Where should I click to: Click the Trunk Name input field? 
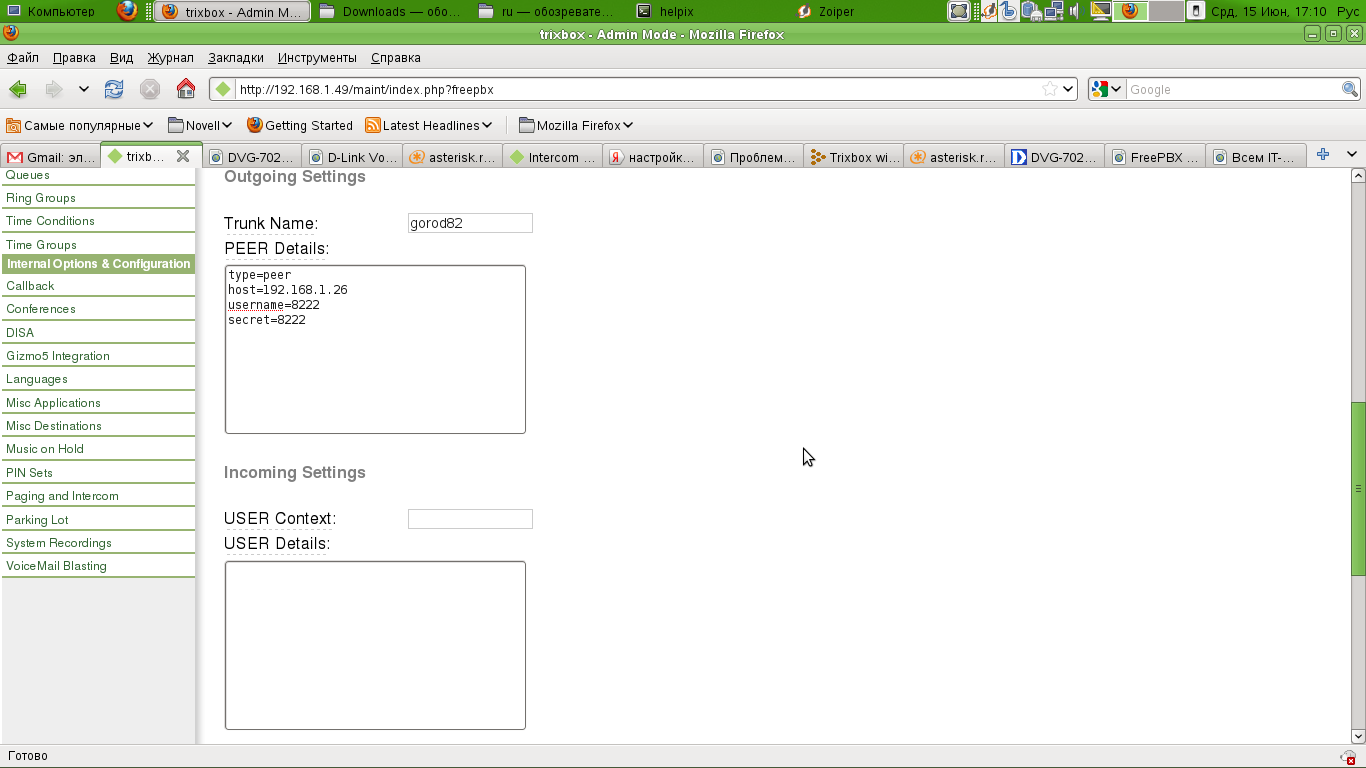click(470, 223)
